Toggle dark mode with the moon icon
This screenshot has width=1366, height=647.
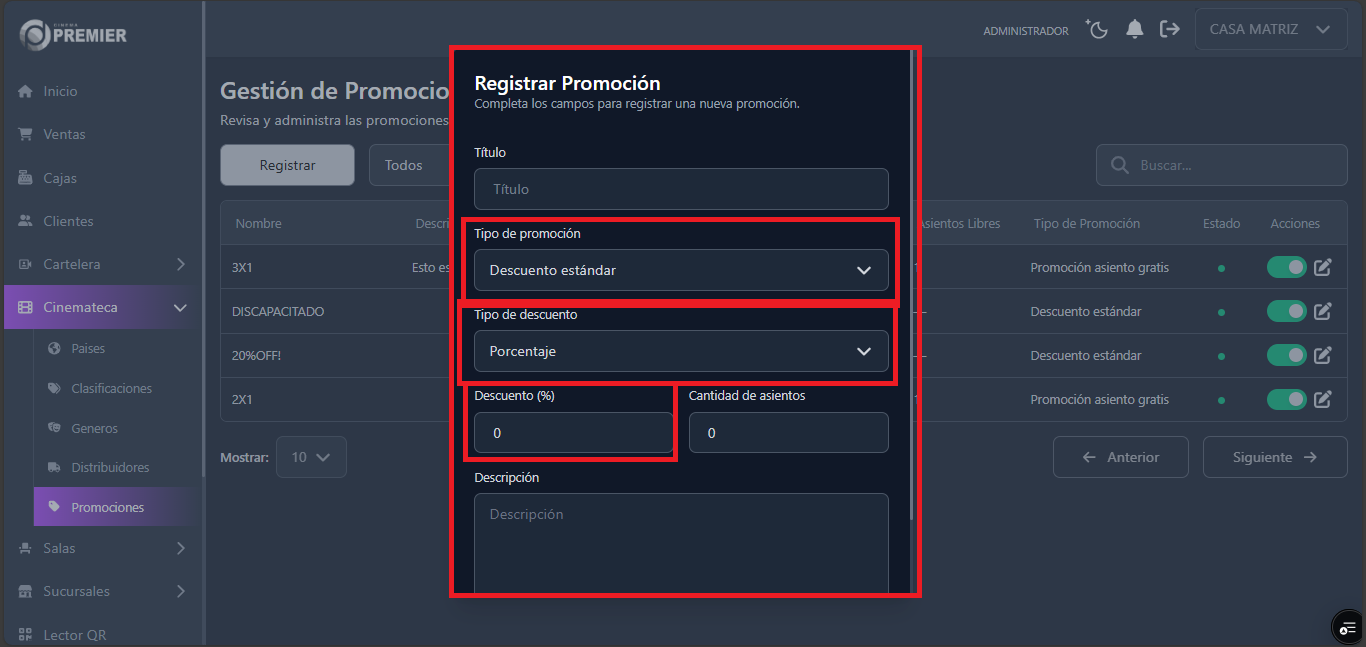pos(1097,29)
